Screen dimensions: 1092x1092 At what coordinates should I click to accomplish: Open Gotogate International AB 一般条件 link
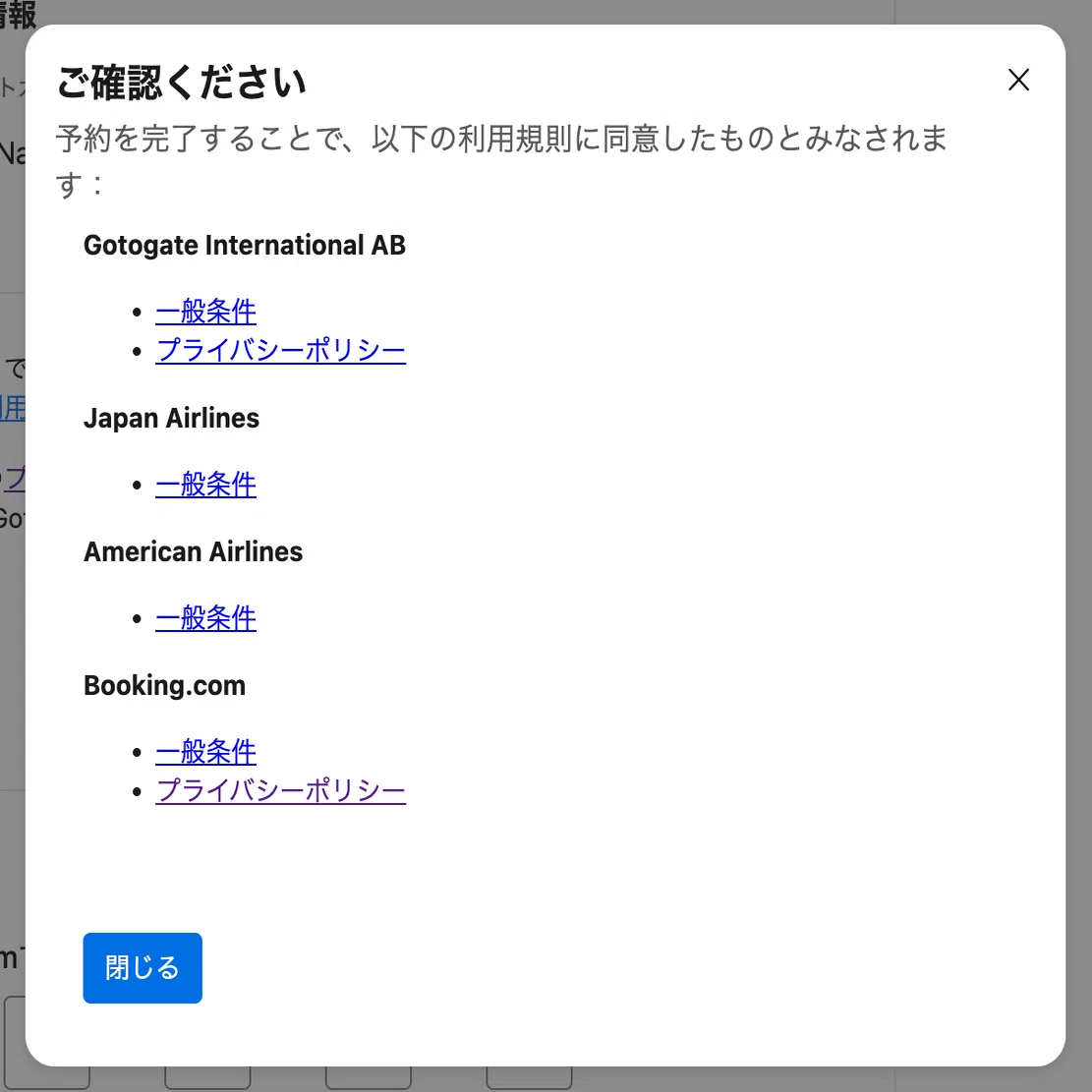206,312
